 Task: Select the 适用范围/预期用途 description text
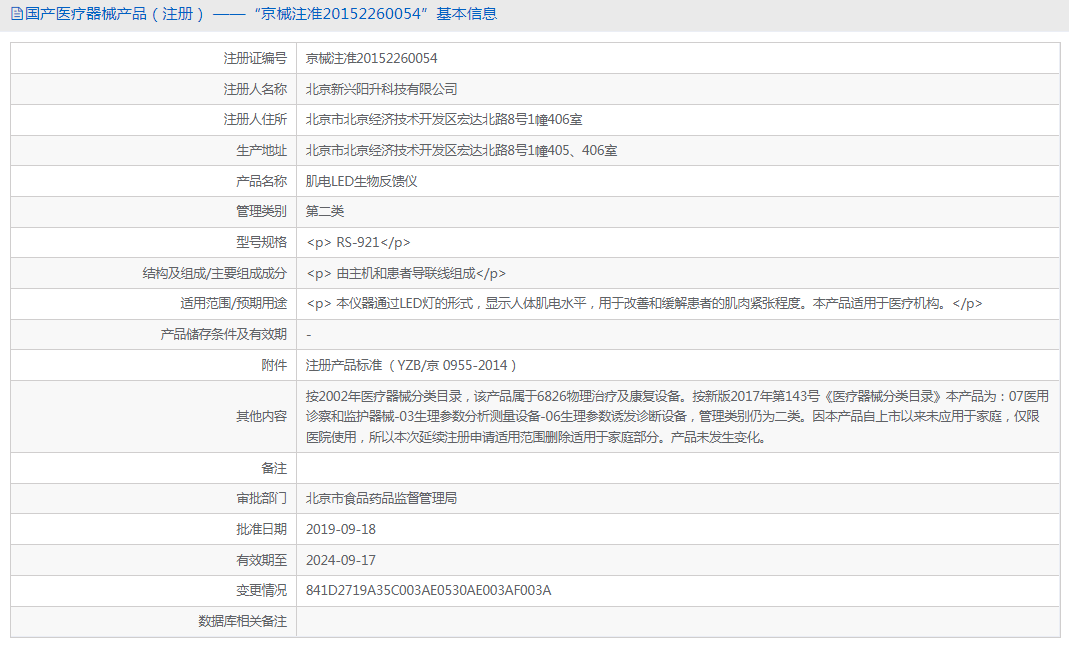pos(643,303)
